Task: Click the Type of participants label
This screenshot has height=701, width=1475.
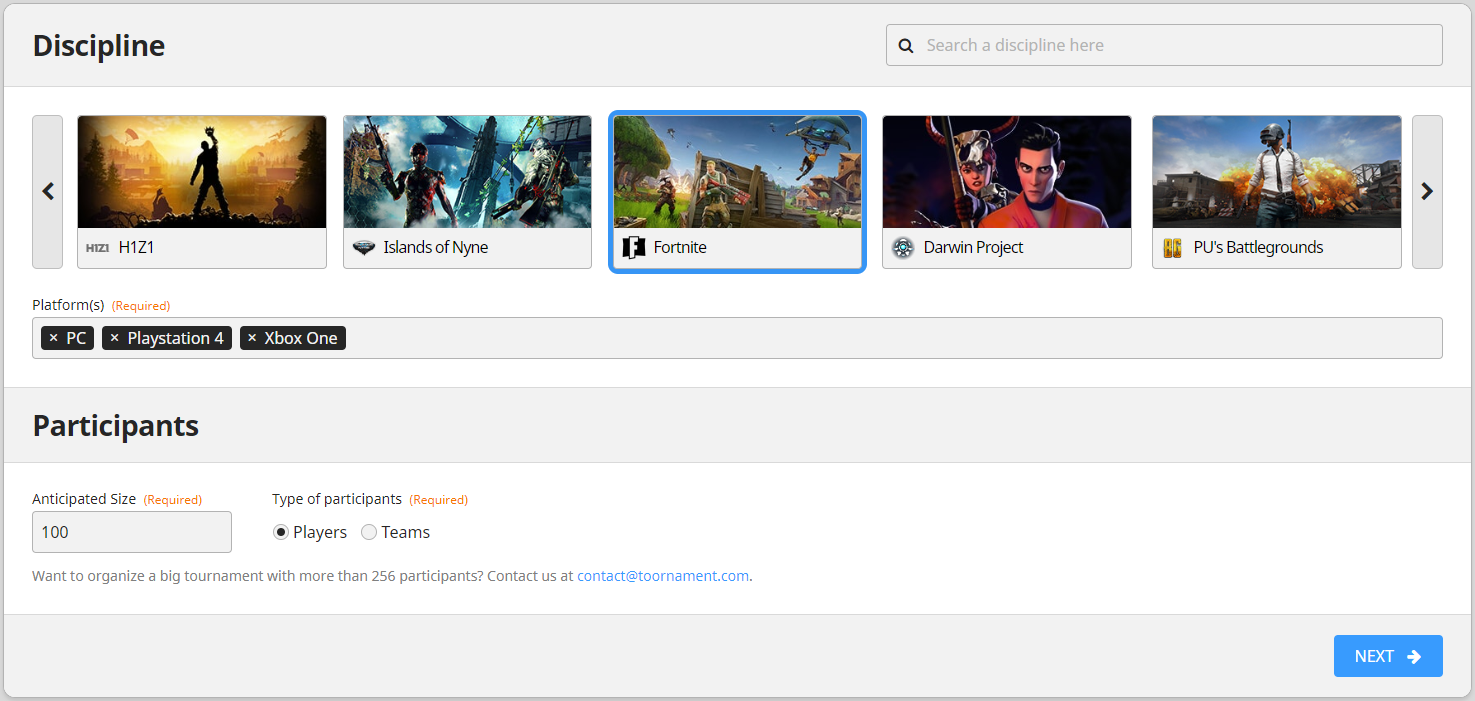Action: [x=337, y=499]
